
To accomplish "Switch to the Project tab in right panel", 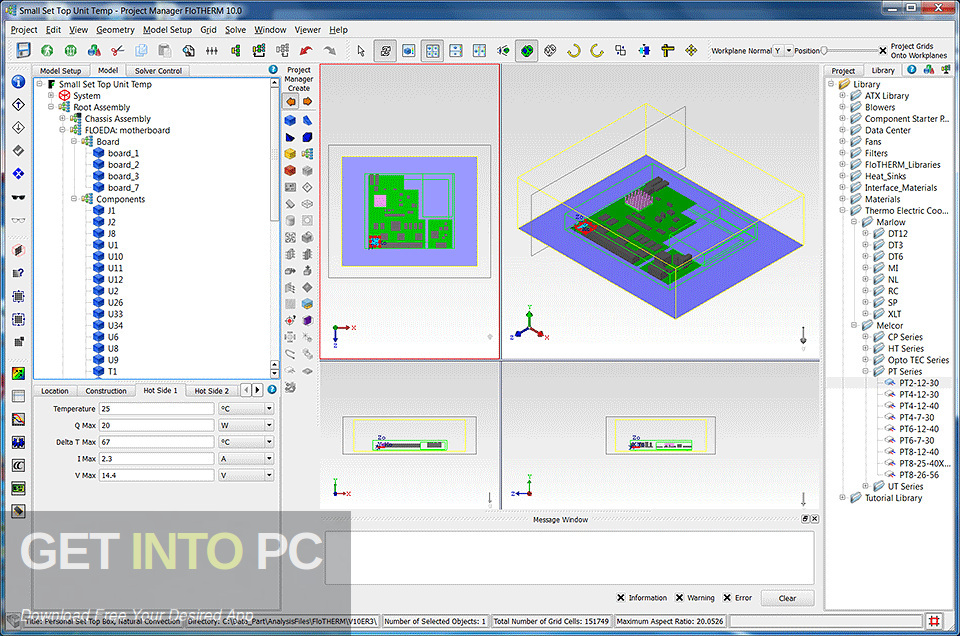I will [843, 70].
